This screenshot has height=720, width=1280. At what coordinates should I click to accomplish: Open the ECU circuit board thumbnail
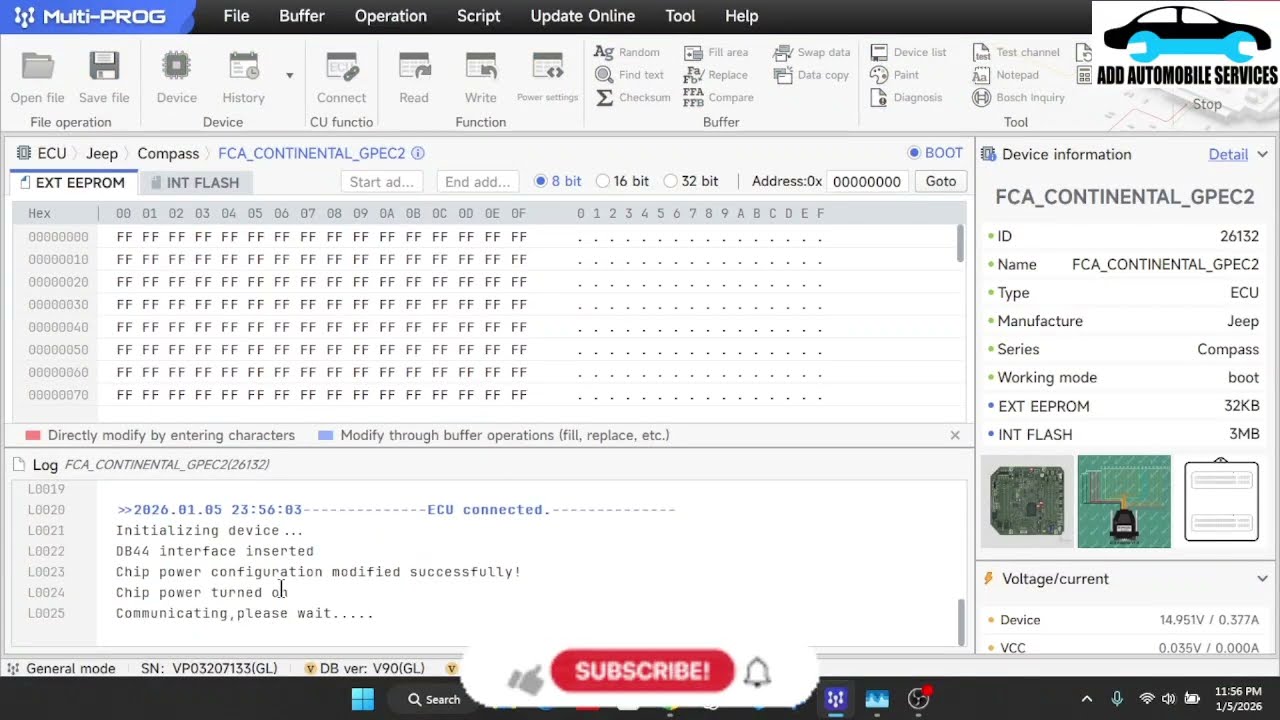point(1027,502)
